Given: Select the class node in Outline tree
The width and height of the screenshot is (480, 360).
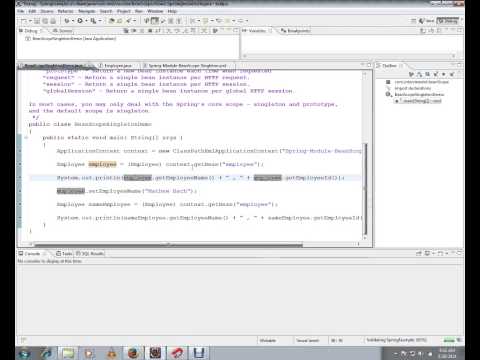Looking at the screenshot, I should [415, 95].
